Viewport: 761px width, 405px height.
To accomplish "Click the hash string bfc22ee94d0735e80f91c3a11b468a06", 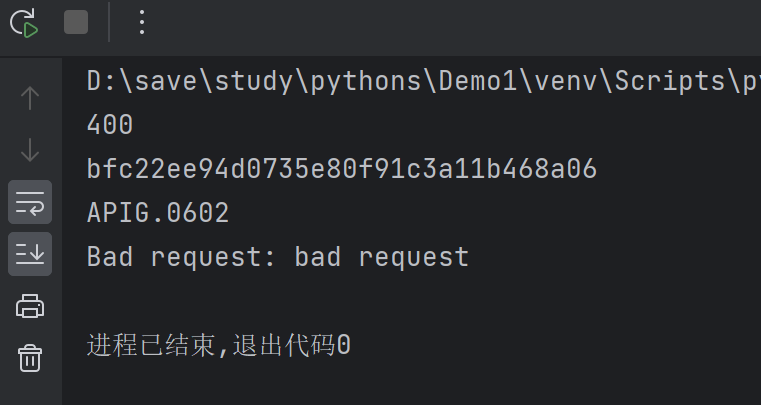I will (341, 170).
